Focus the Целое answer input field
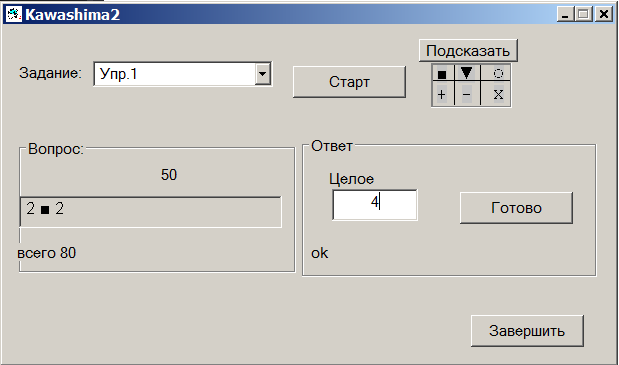 point(375,205)
